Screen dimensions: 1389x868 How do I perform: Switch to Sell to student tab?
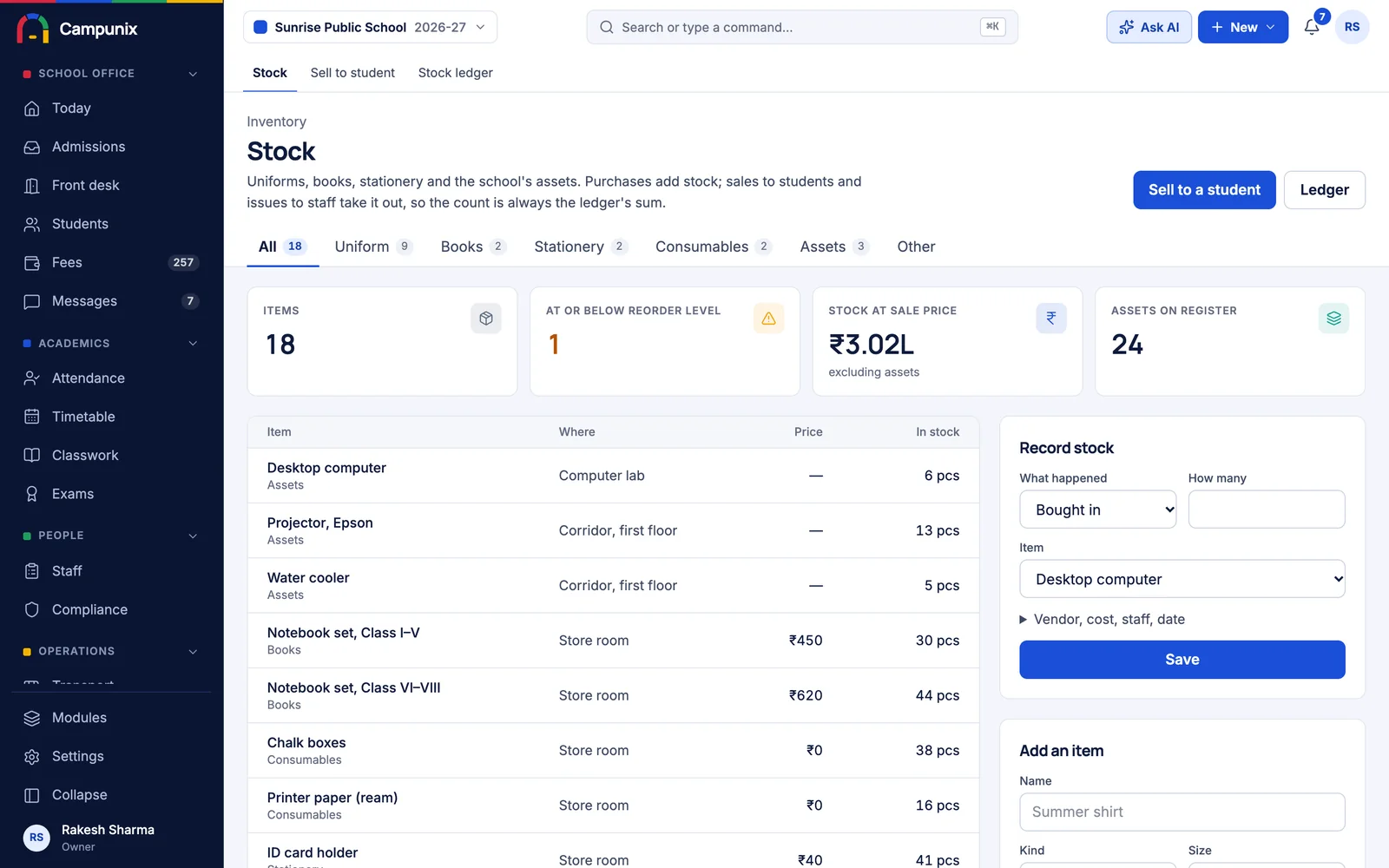352,73
